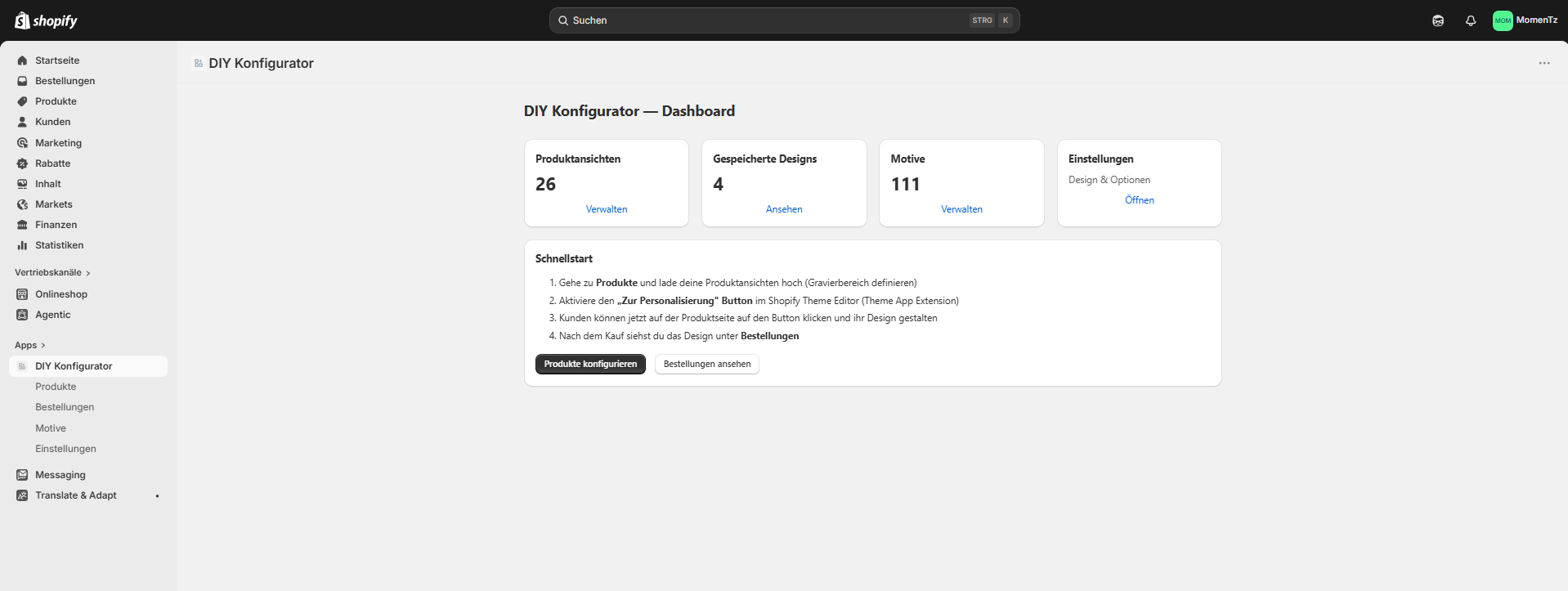This screenshot has width=1568, height=591.
Task: Expand the Apps section chevron
Action: click(43, 345)
